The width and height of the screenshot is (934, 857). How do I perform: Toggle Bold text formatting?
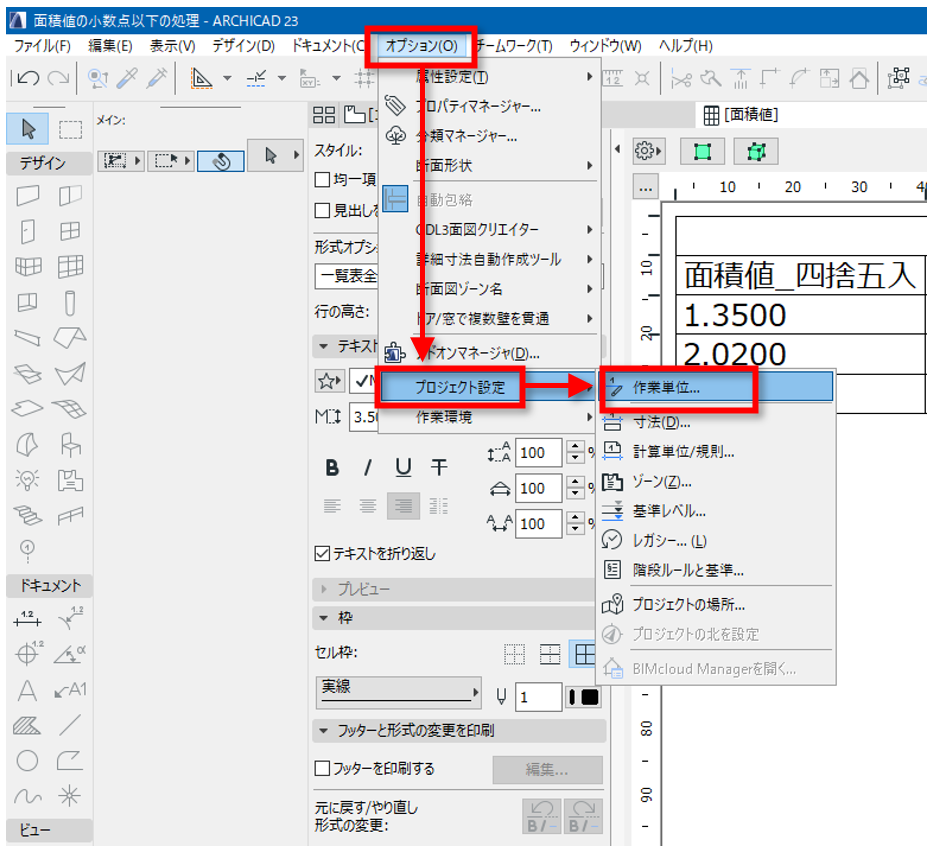(x=332, y=468)
